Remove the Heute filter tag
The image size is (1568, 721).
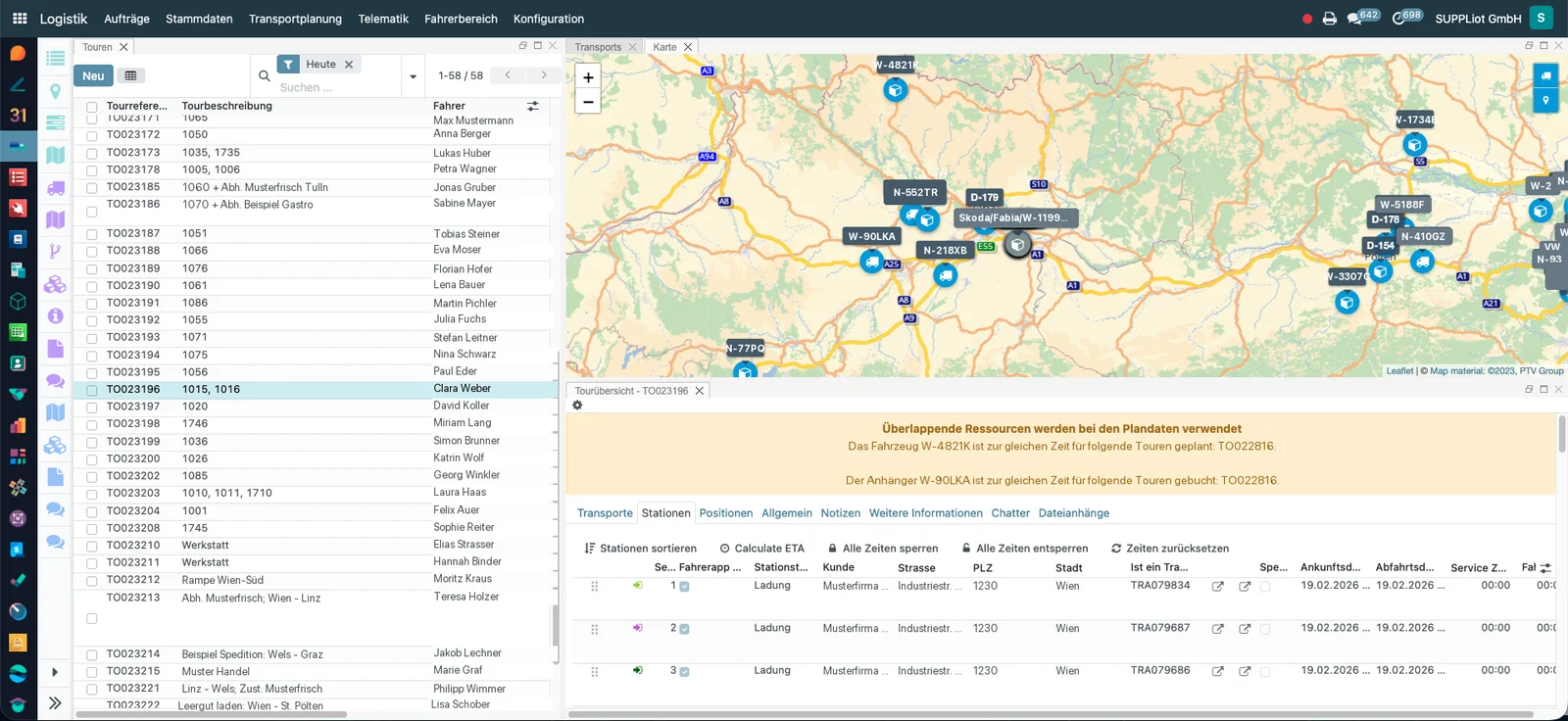click(348, 65)
